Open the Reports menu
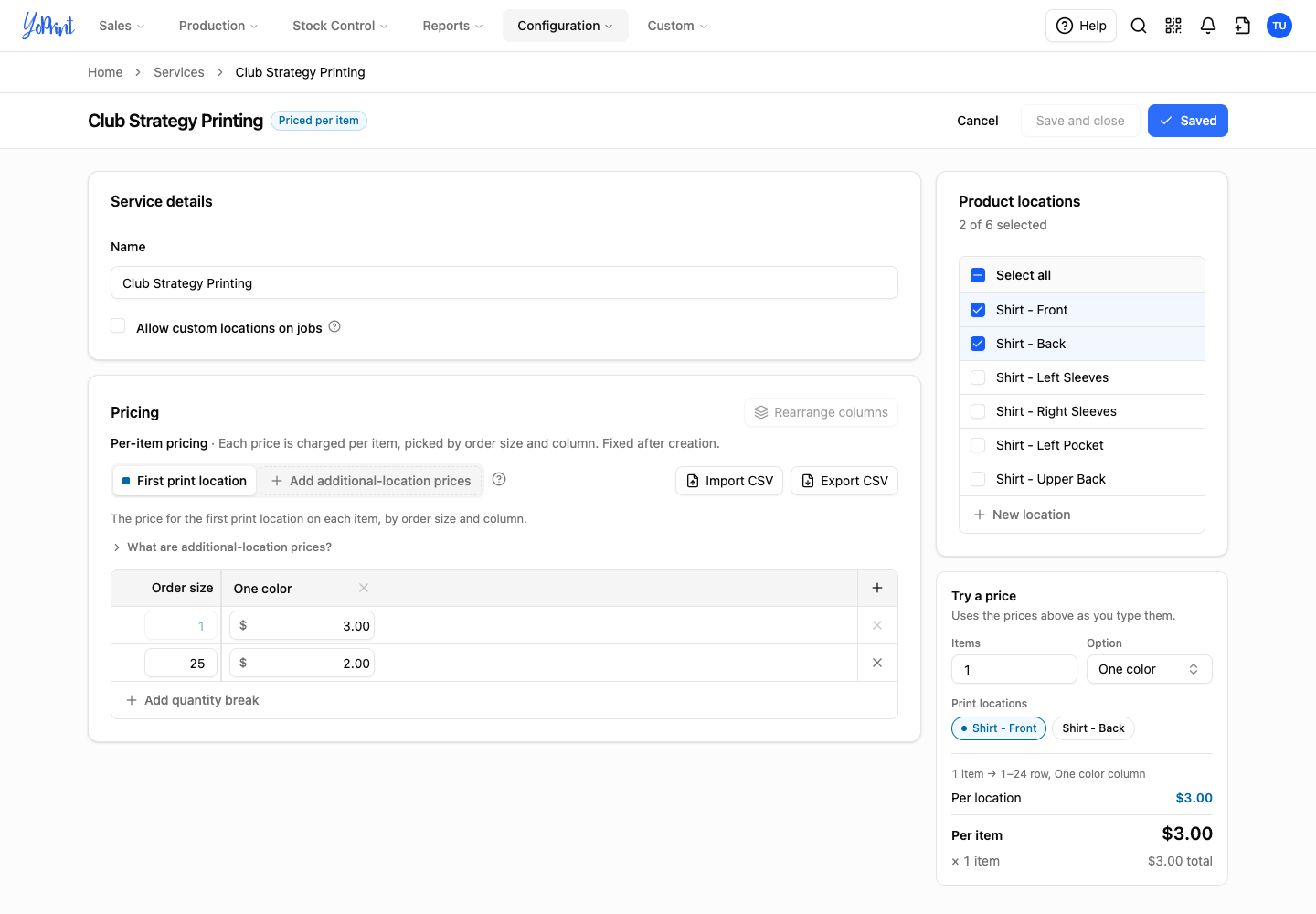The height and width of the screenshot is (914, 1316). tap(452, 26)
